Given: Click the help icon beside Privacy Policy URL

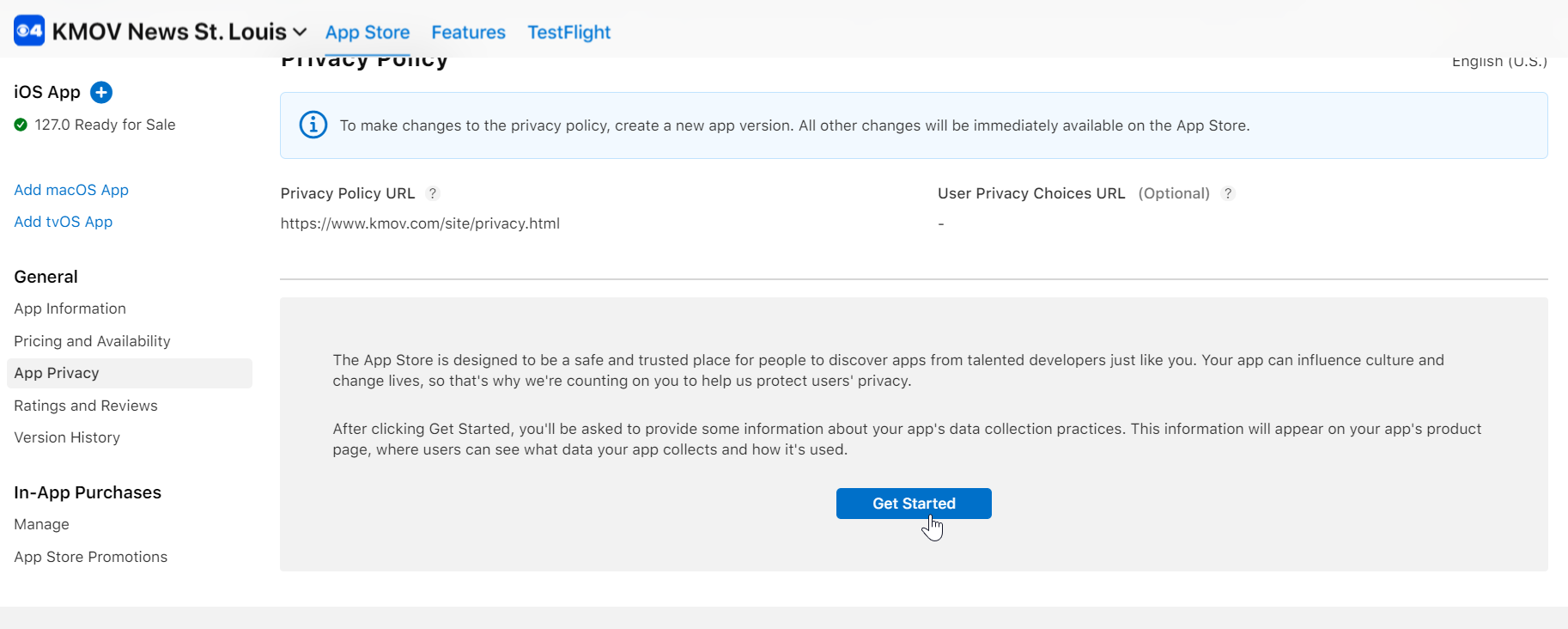Looking at the screenshot, I should pyautogui.click(x=433, y=193).
